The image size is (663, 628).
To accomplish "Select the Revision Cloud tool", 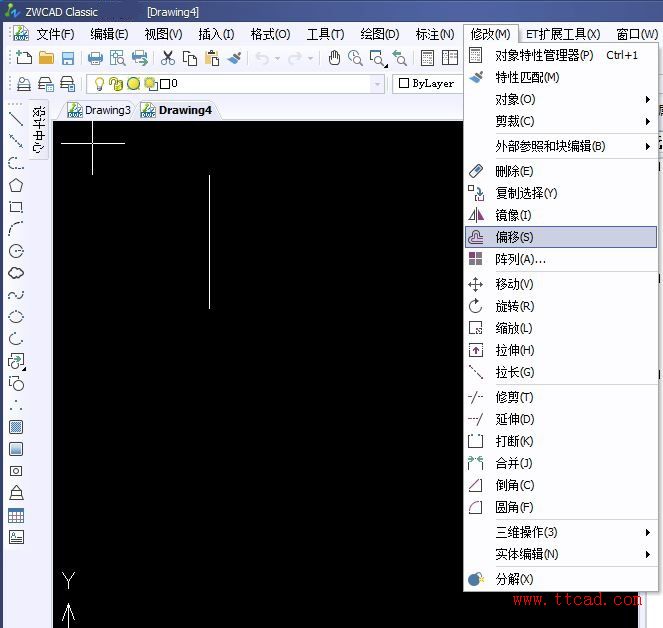I will point(16,273).
